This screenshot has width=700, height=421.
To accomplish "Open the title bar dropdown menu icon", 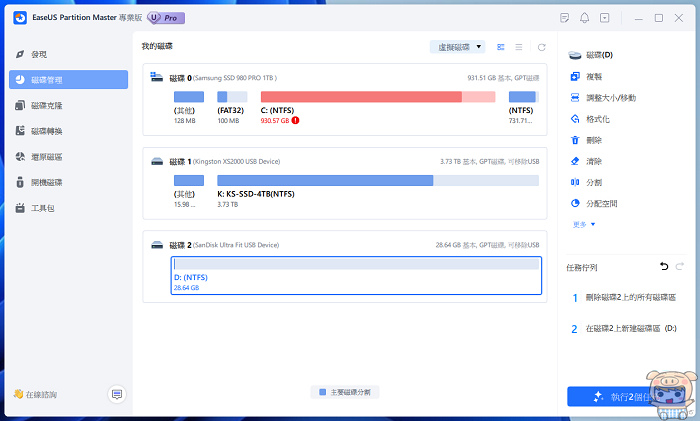I will pos(604,18).
